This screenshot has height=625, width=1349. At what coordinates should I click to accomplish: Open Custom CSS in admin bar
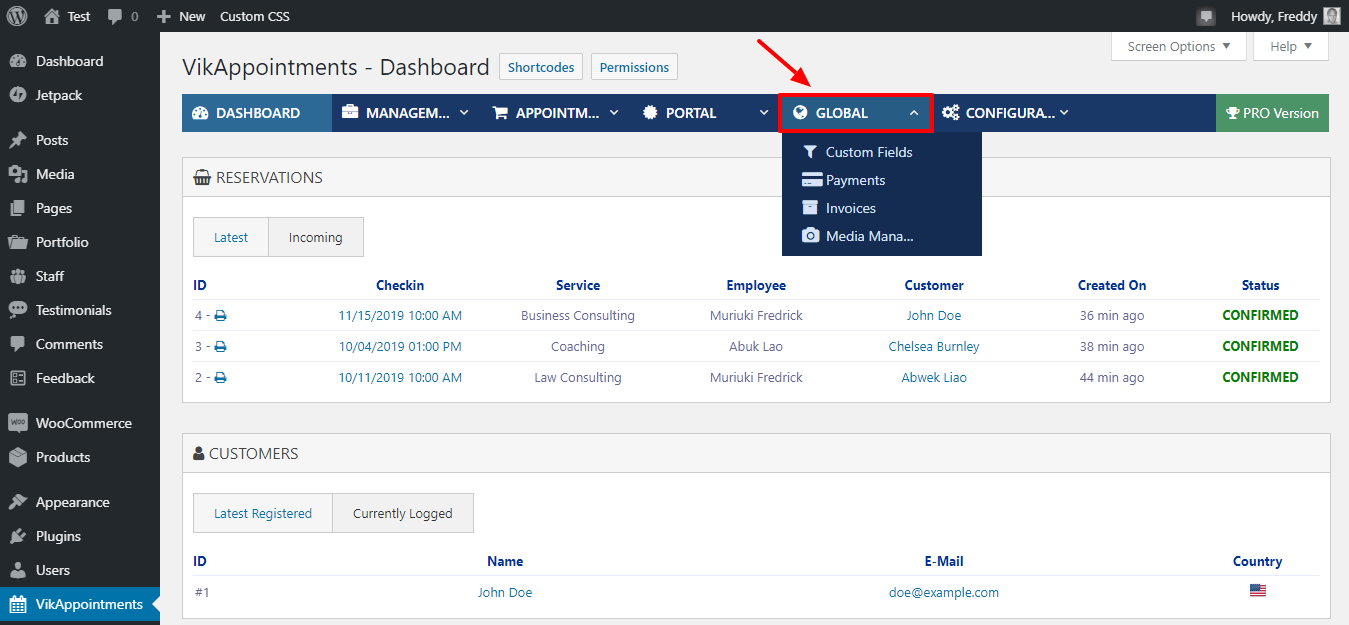coord(255,16)
